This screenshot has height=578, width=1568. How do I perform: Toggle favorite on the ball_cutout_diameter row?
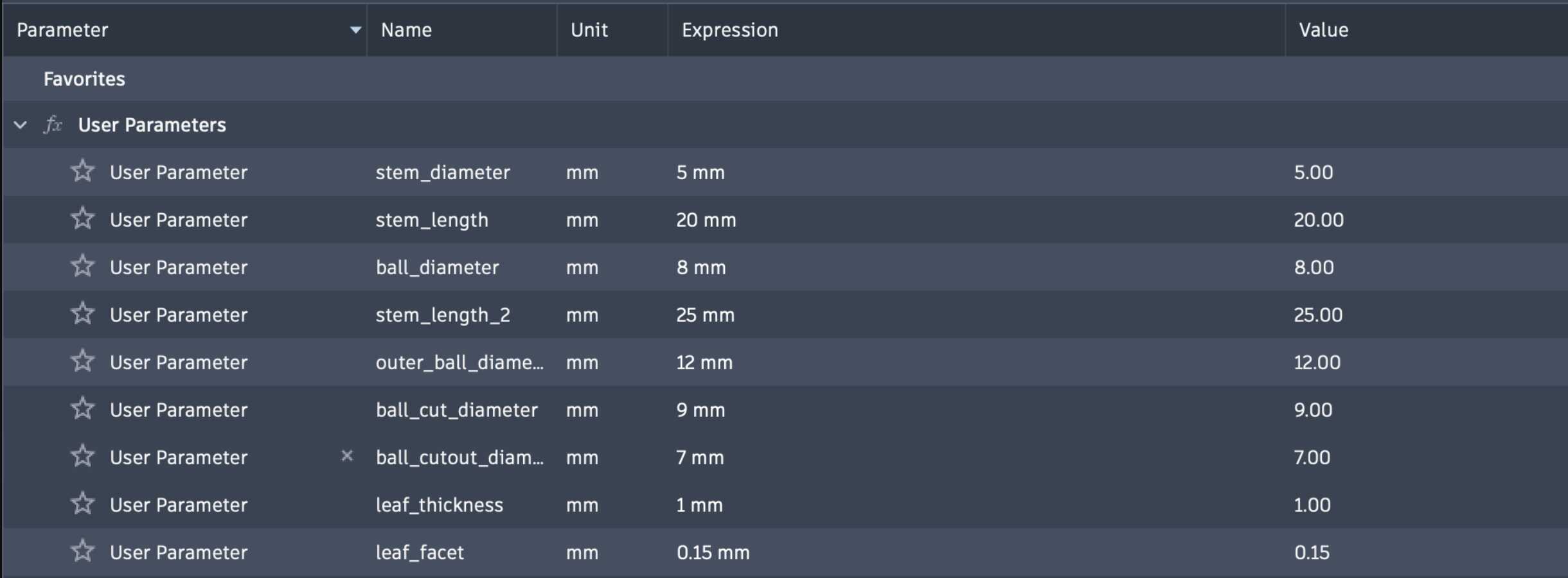[82, 456]
